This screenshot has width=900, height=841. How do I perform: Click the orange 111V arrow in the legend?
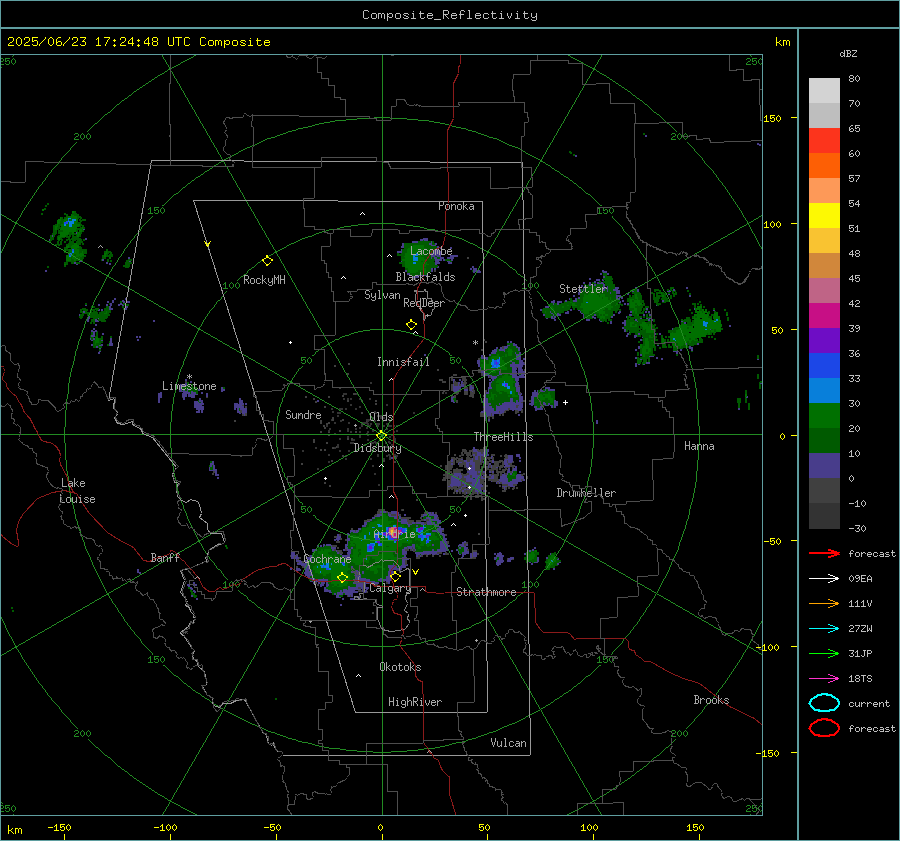(x=824, y=603)
